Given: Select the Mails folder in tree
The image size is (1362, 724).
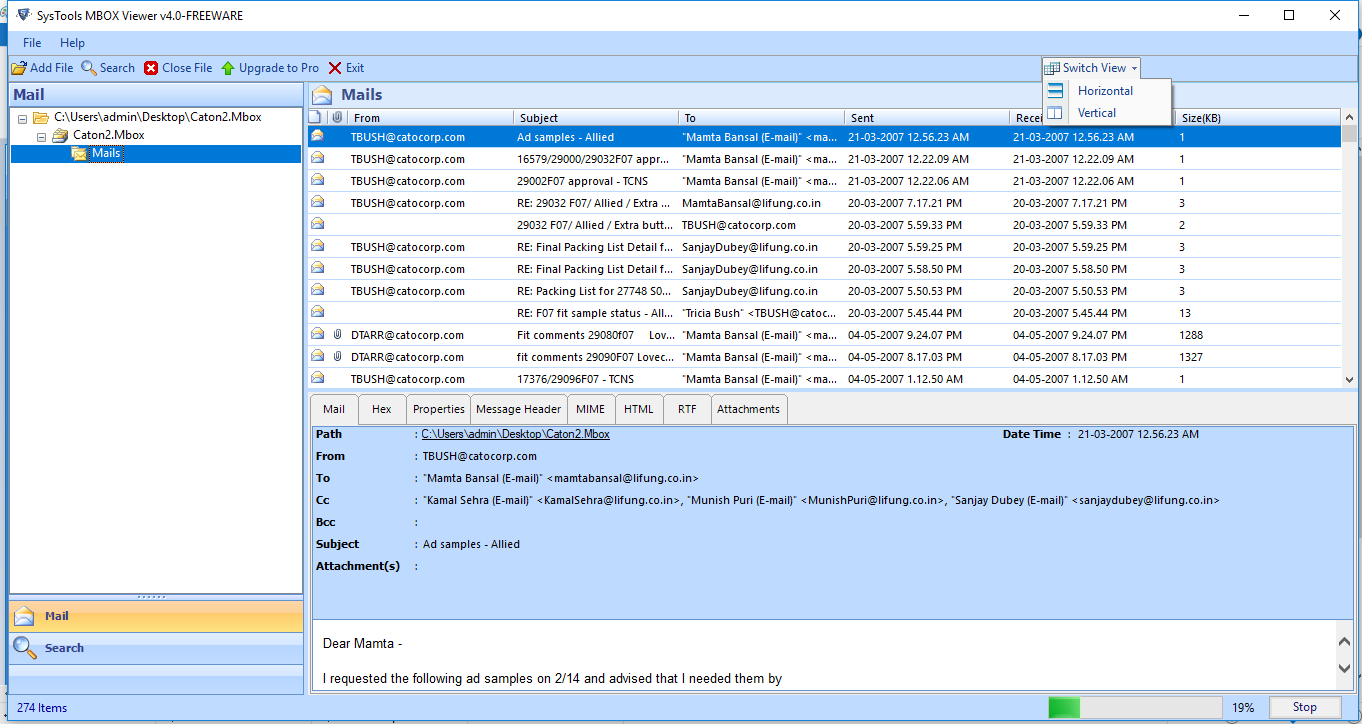Looking at the screenshot, I should click(105, 154).
